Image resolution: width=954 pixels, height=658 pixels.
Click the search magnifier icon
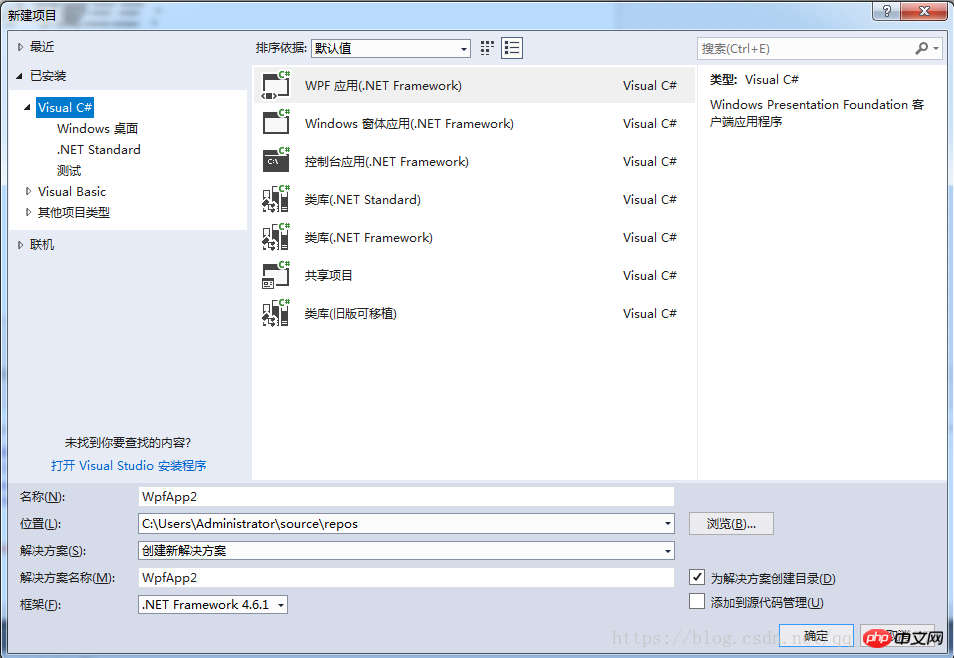coord(922,48)
